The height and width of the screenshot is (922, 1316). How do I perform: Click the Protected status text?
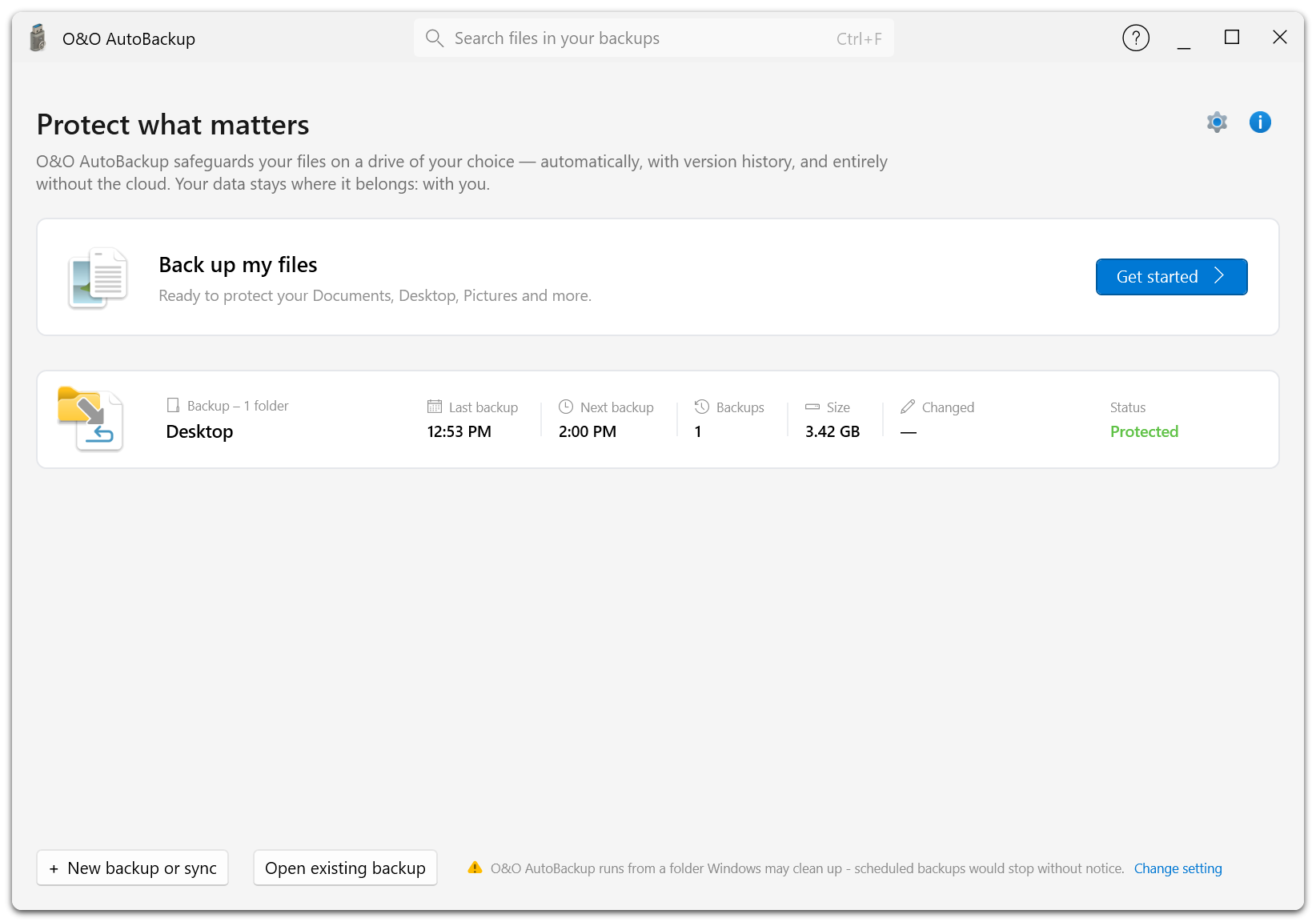tap(1144, 431)
